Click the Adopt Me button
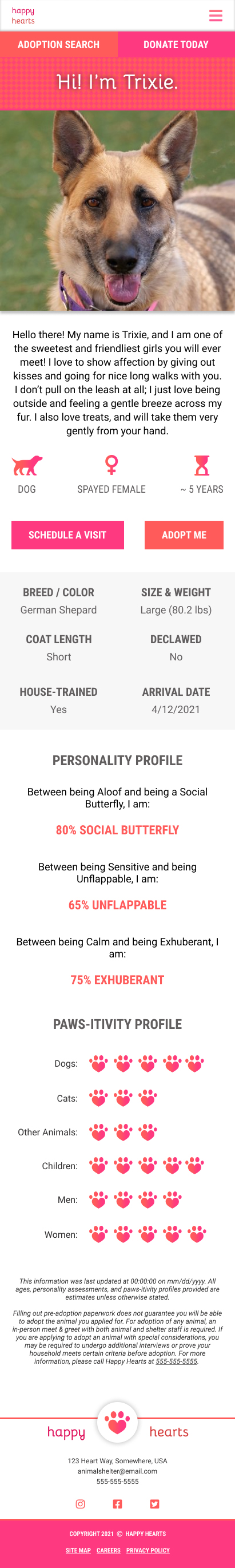 (x=184, y=534)
